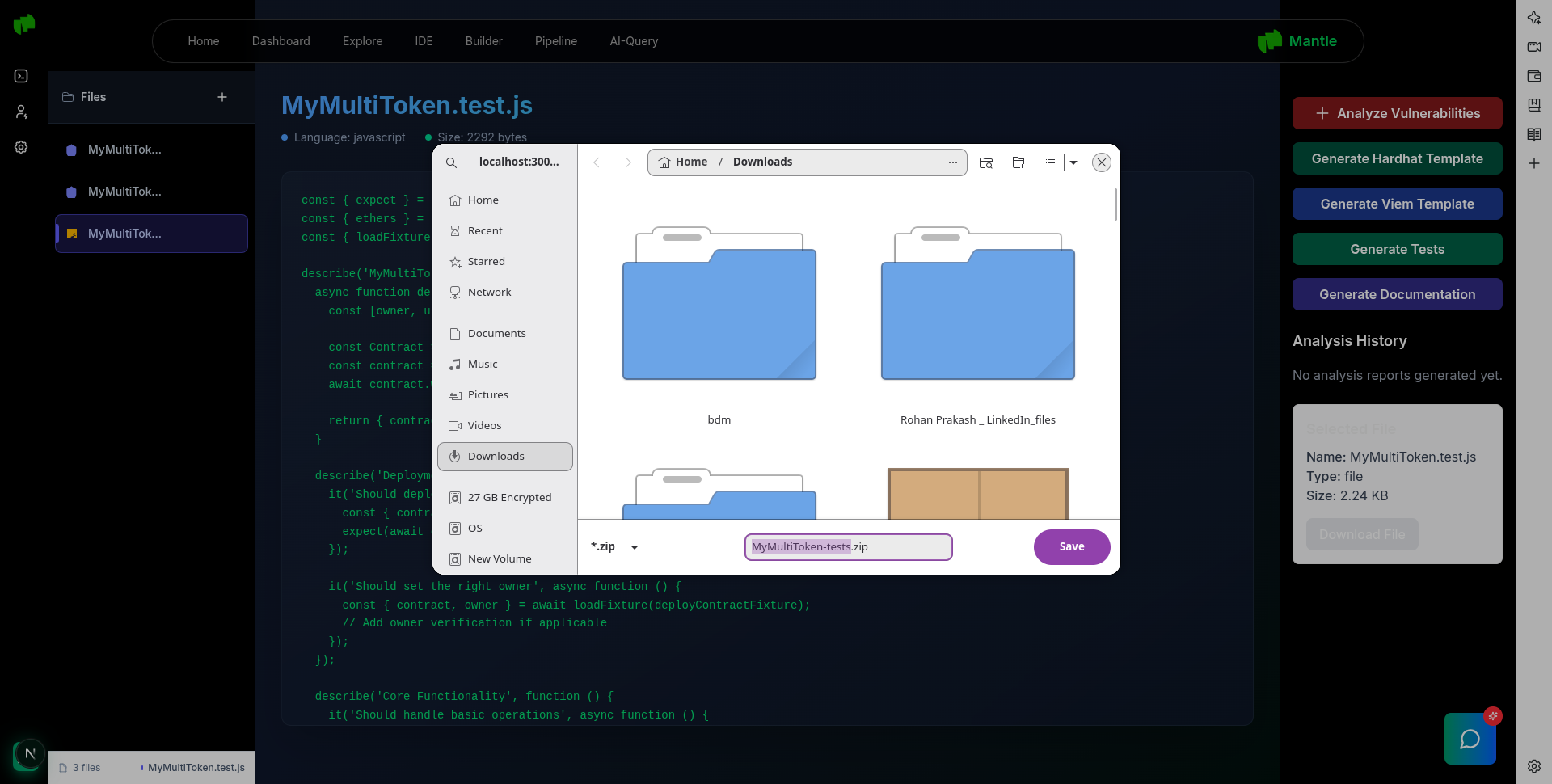Open settings gear in left sidebar
Image resolution: width=1552 pixels, height=784 pixels.
click(21, 147)
